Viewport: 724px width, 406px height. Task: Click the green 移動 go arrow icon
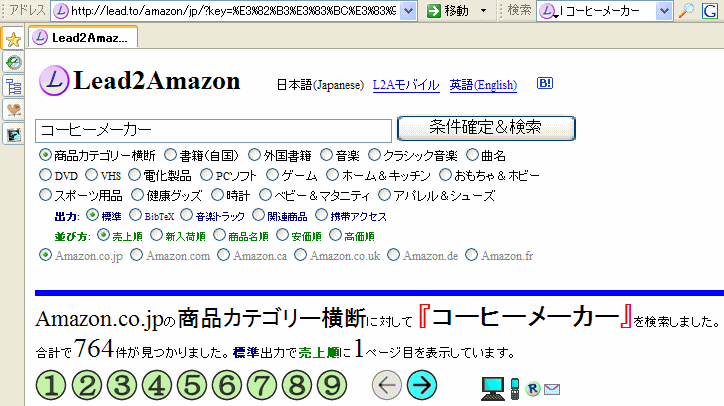click(434, 11)
